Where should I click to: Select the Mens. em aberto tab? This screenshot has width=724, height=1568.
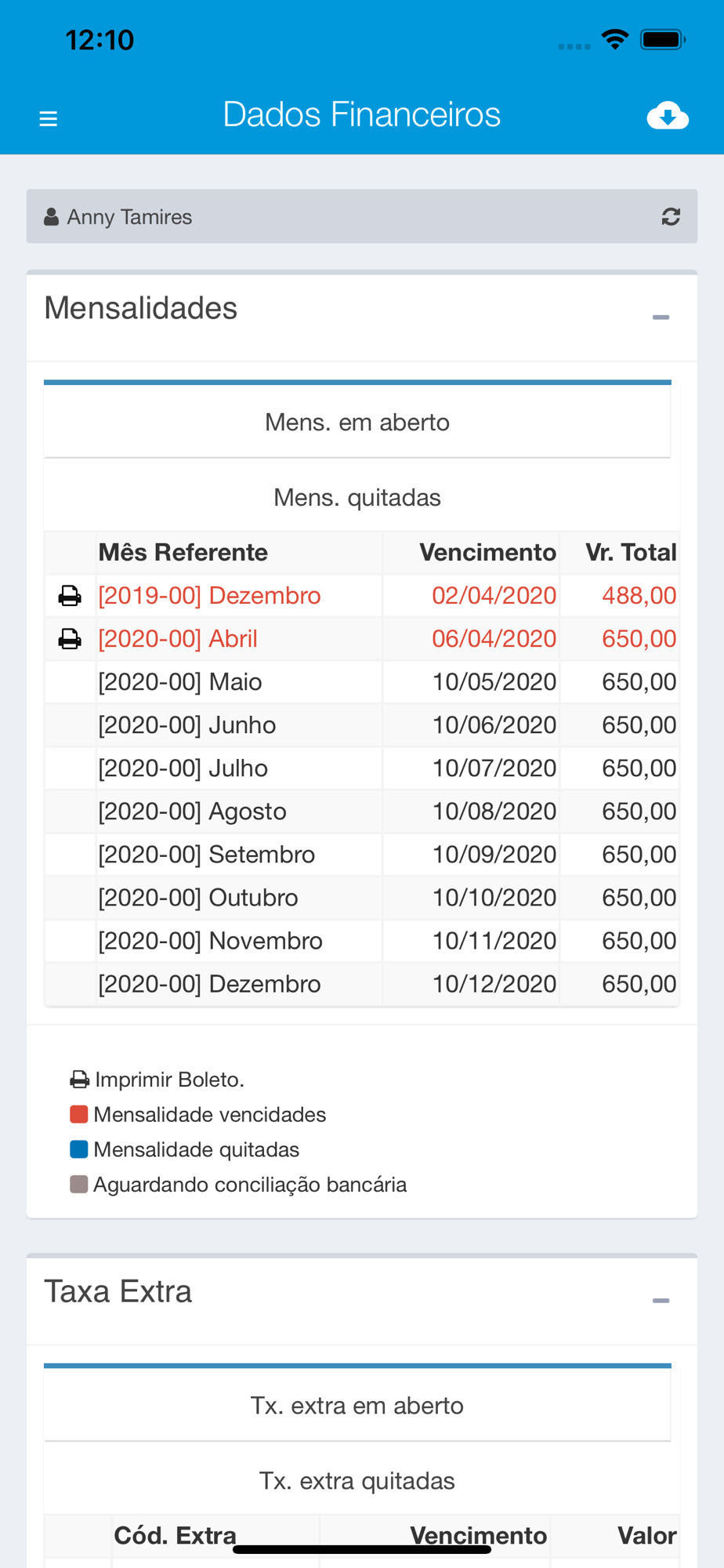(x=357, y=422)
